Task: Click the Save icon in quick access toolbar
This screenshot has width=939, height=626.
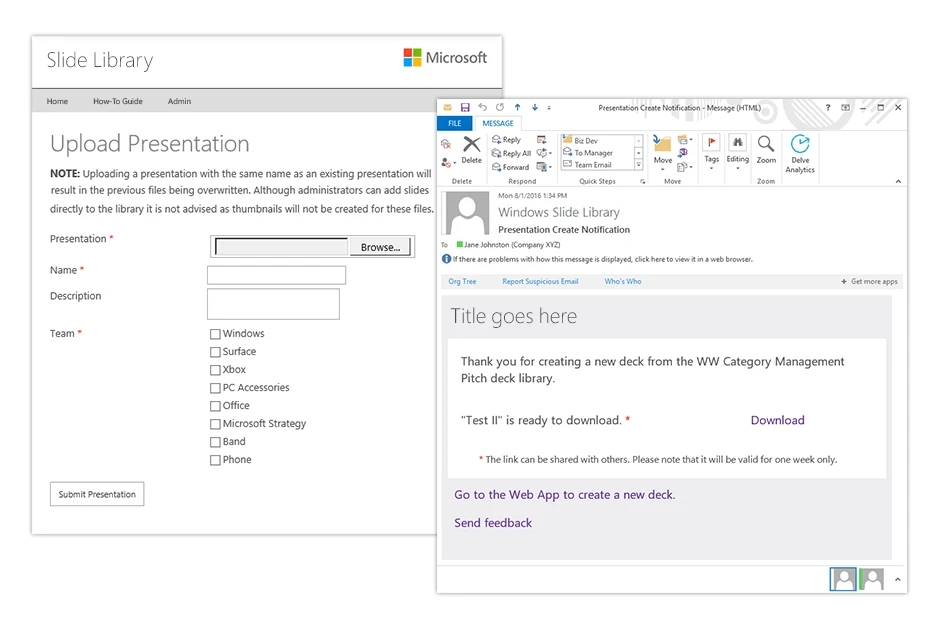Action: (x=465, y=107)
